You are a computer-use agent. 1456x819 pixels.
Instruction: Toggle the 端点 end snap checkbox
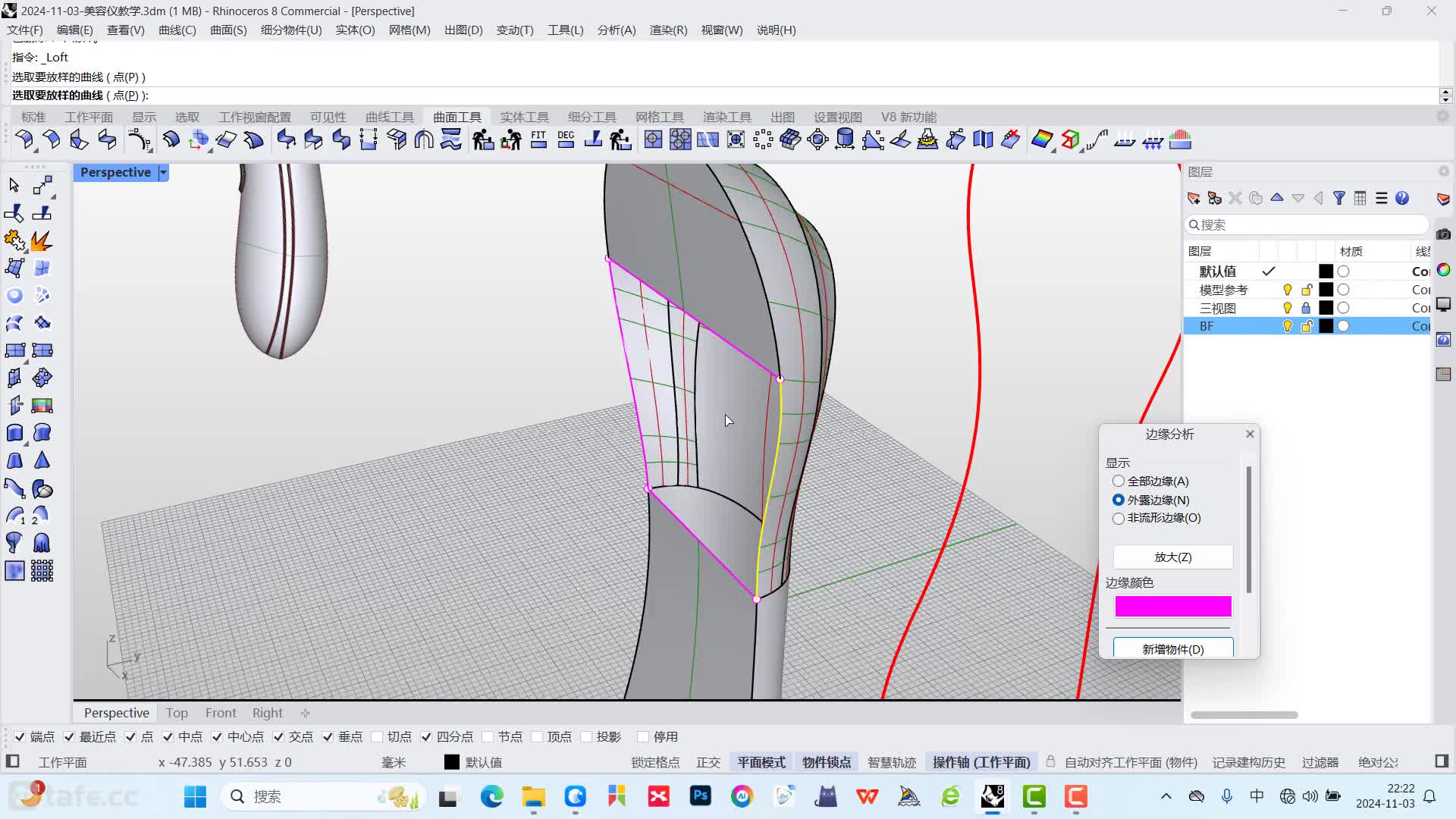(20, 736)
